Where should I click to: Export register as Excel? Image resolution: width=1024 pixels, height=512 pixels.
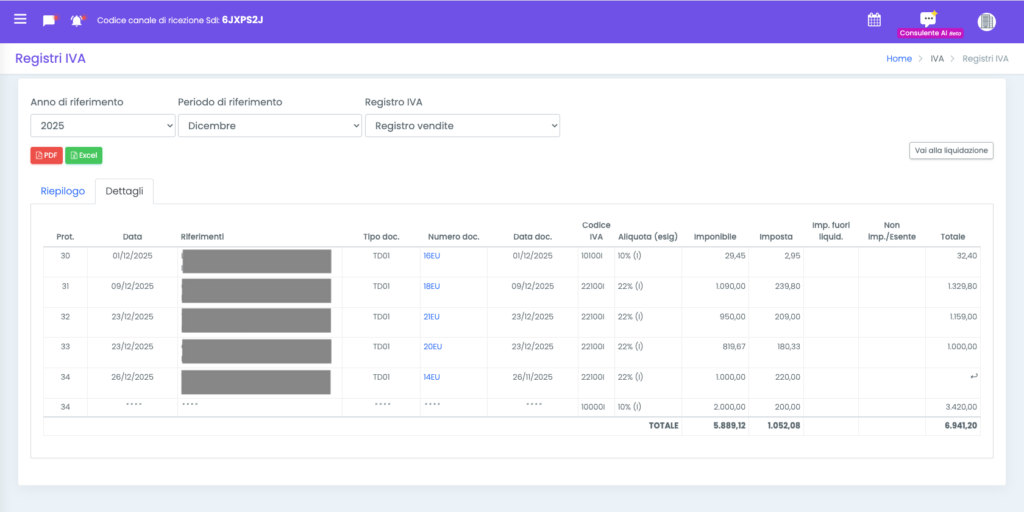[84, 155]
